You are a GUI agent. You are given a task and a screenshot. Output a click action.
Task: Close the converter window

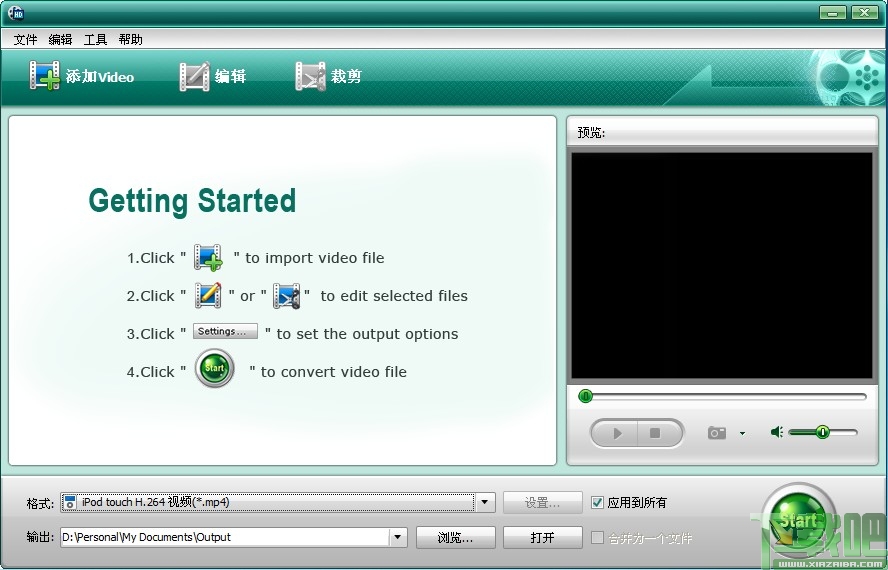click(865, 12)
